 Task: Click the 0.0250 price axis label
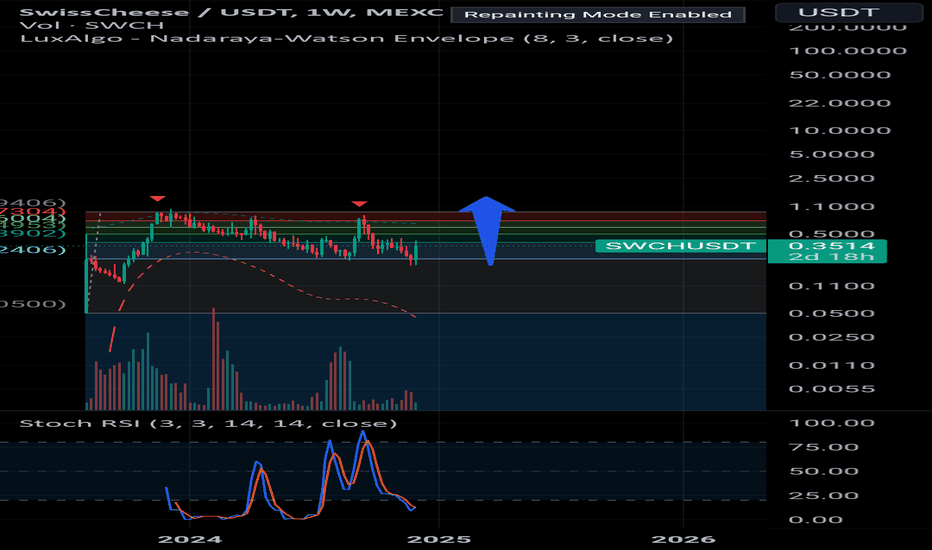tap(832, 337)
